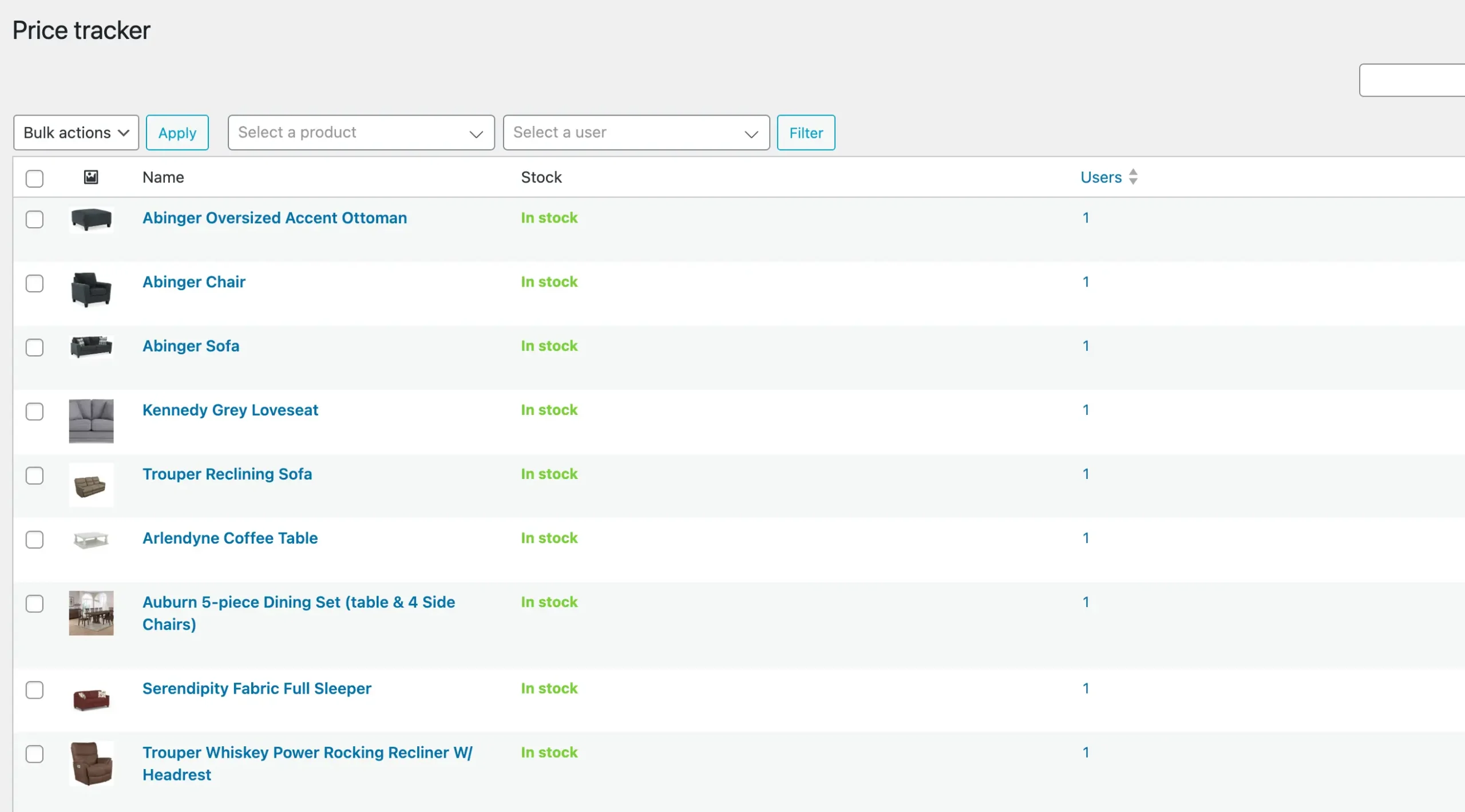The height and width of the screenshot is (812, 1465).
Task: Open the Select a user dropdown
Action: pyautogui.click(x=635, y=132)
